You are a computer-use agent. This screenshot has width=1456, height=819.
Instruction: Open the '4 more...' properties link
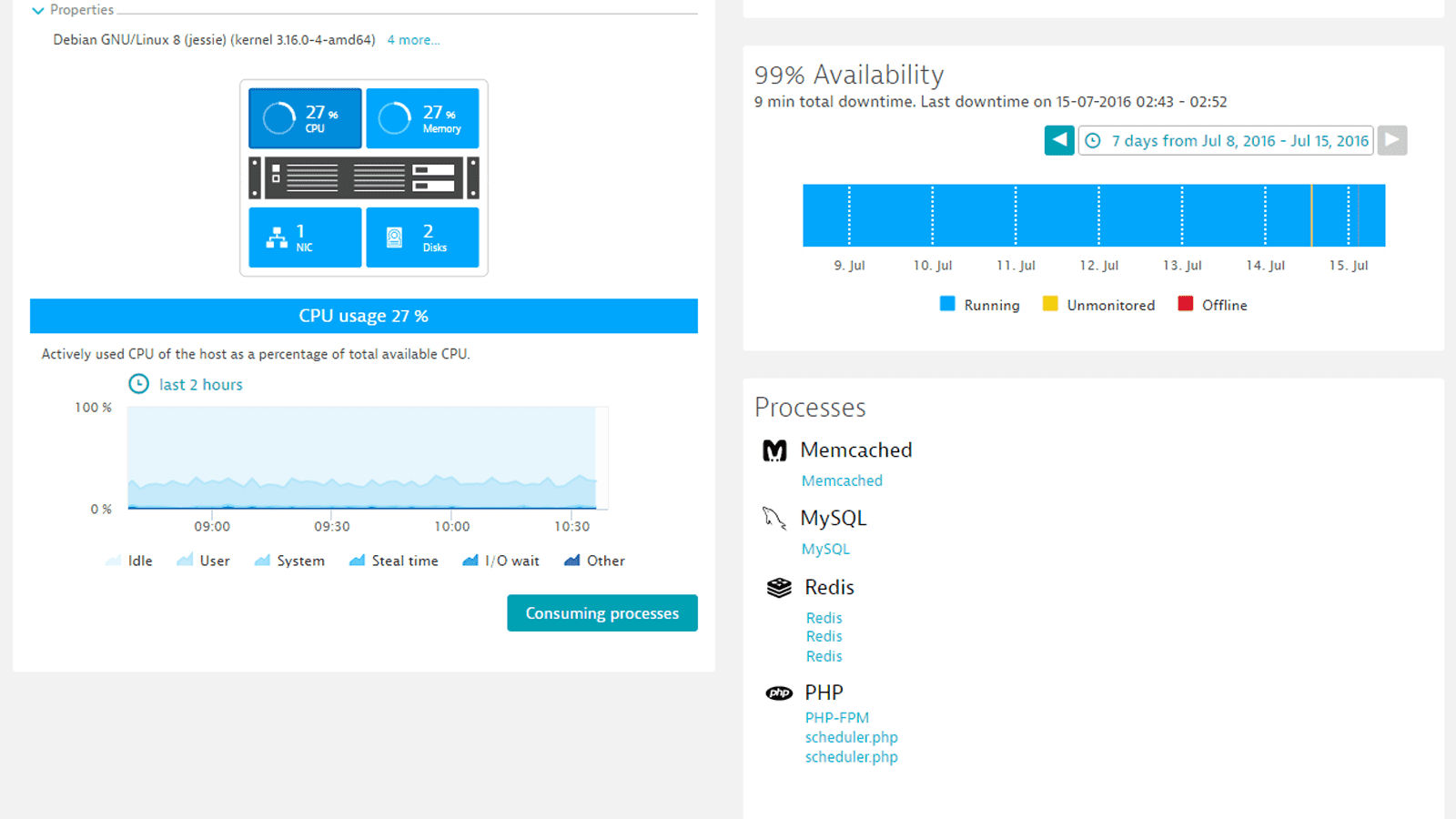pos(413,40)
